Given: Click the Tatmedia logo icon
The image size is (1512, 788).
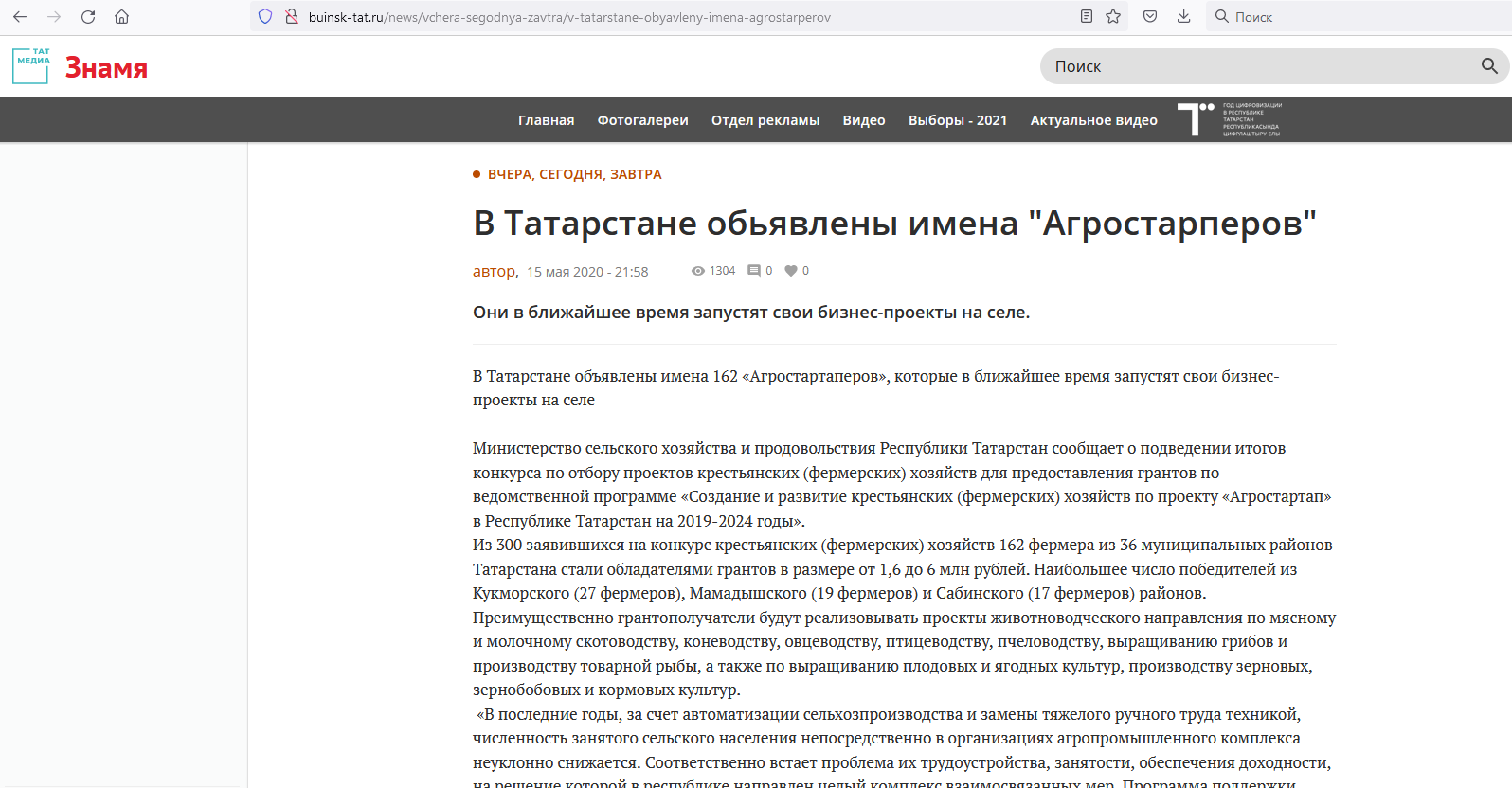Looking at the screenshot, I should pyautogui.click(x=31, y=66).
